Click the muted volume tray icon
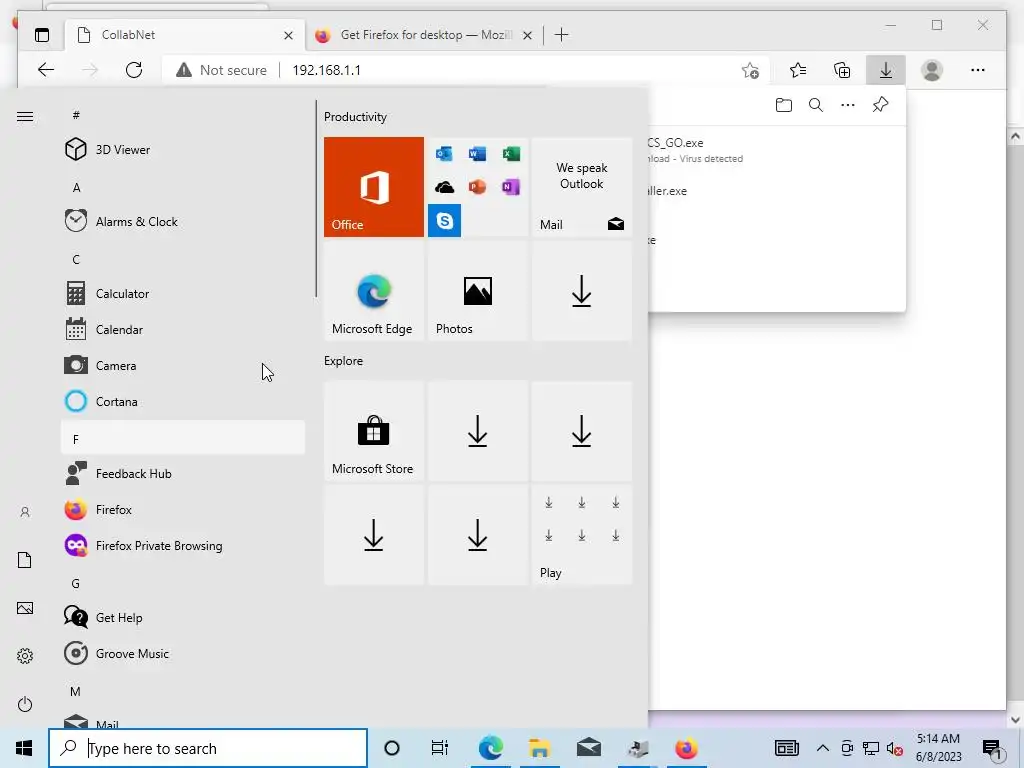 (895, 748)
